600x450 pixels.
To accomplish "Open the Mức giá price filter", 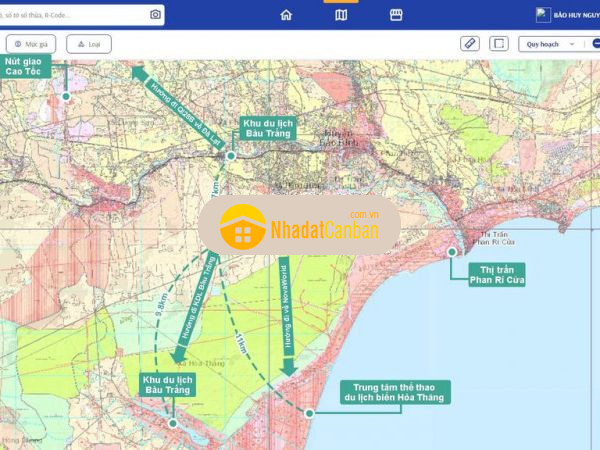I will coord(32,44).
